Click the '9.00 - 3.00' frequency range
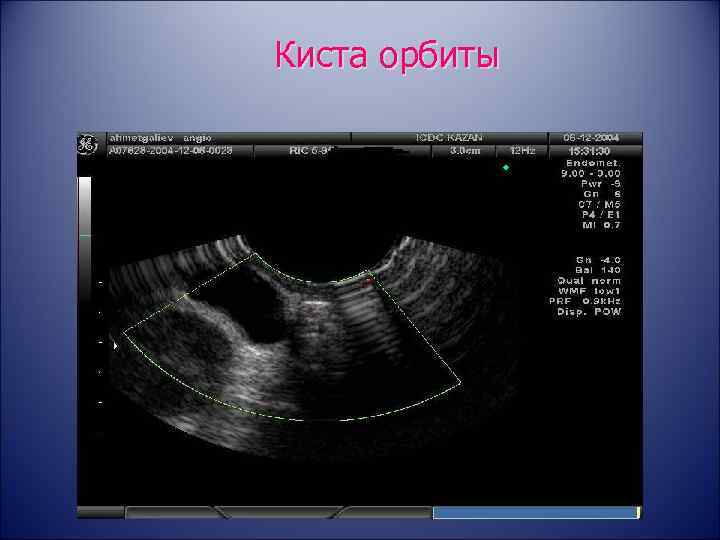720x540 pixels. point(591,174)
